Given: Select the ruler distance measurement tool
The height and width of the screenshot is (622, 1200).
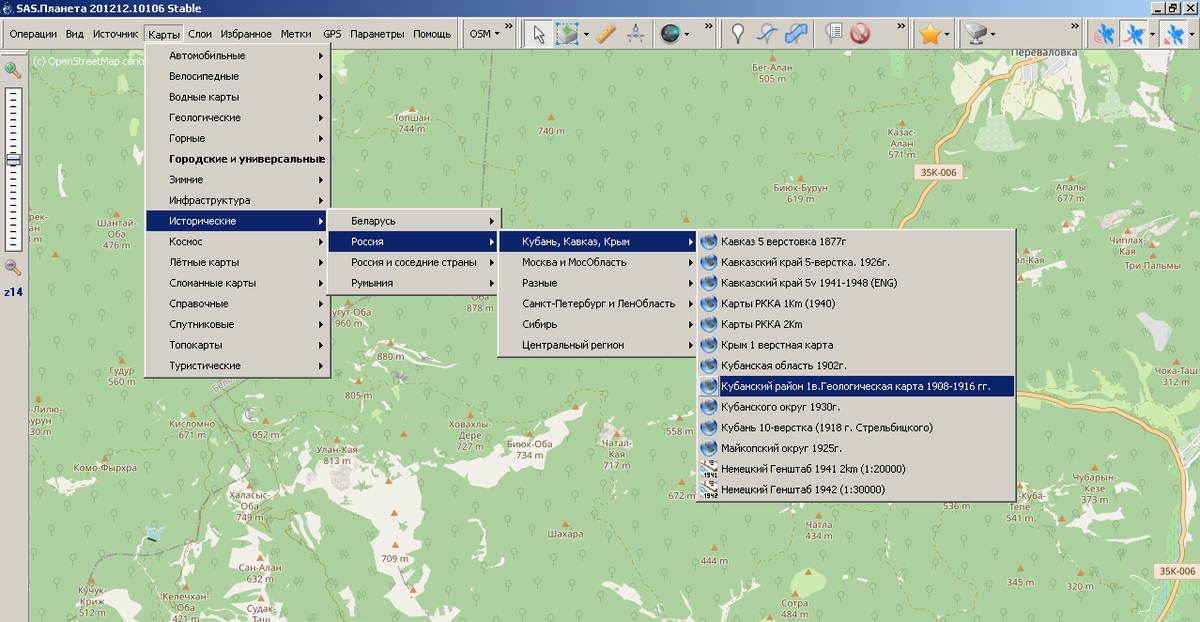Looking at the screenshot, I should [605, 34].
